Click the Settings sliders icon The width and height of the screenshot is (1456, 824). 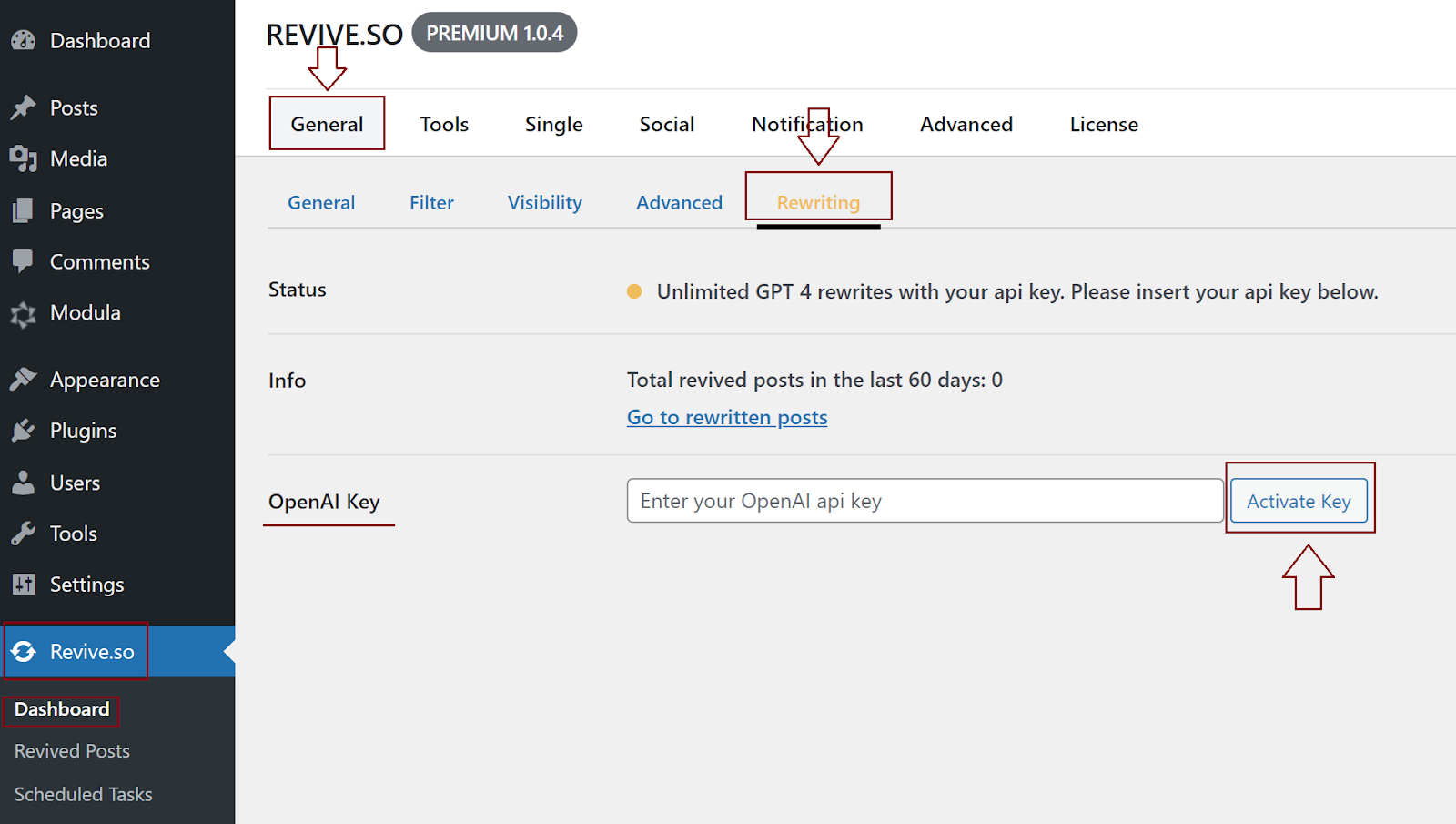(24, 585)
